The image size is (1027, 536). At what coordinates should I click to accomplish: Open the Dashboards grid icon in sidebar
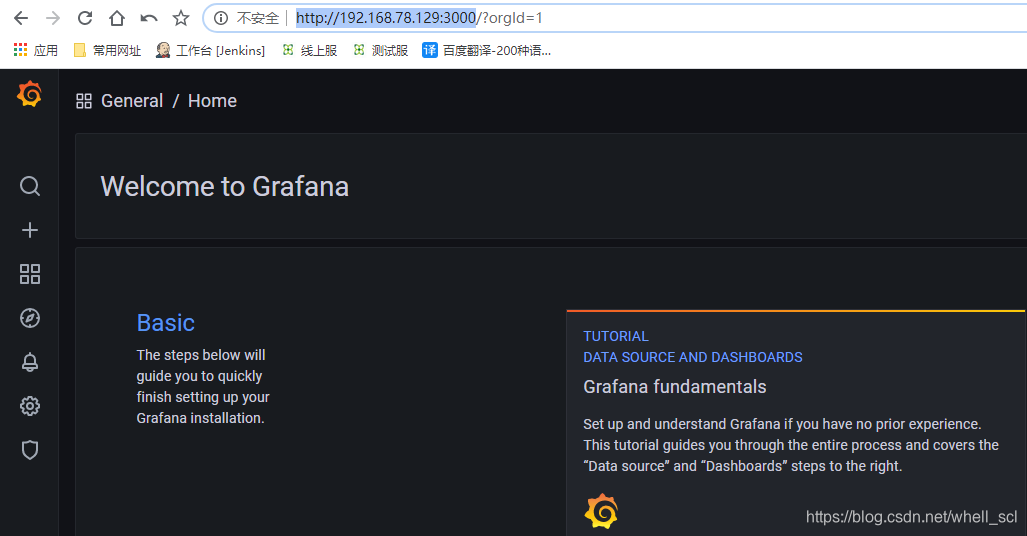tap(29, 274)
